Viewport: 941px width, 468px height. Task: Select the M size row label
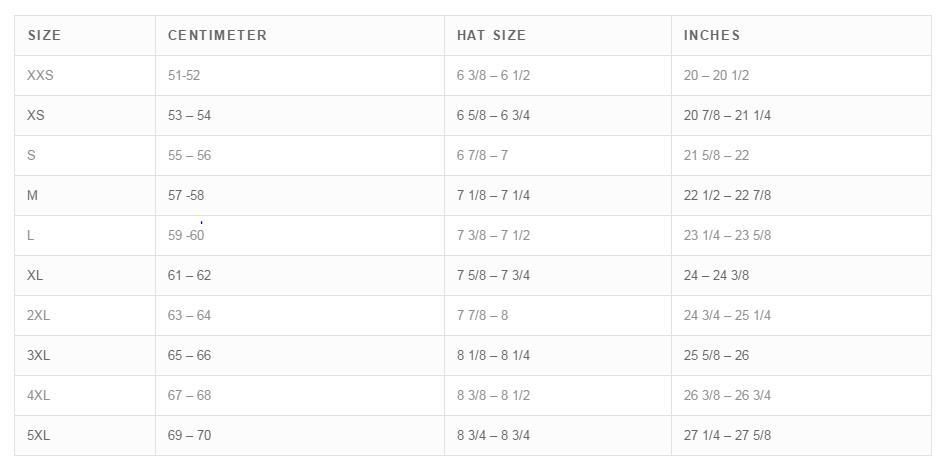pos(32,195)
